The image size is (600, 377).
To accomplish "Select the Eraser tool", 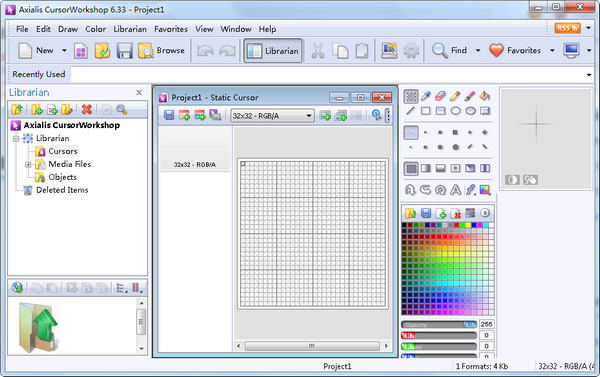I will [x=440, y=96].
